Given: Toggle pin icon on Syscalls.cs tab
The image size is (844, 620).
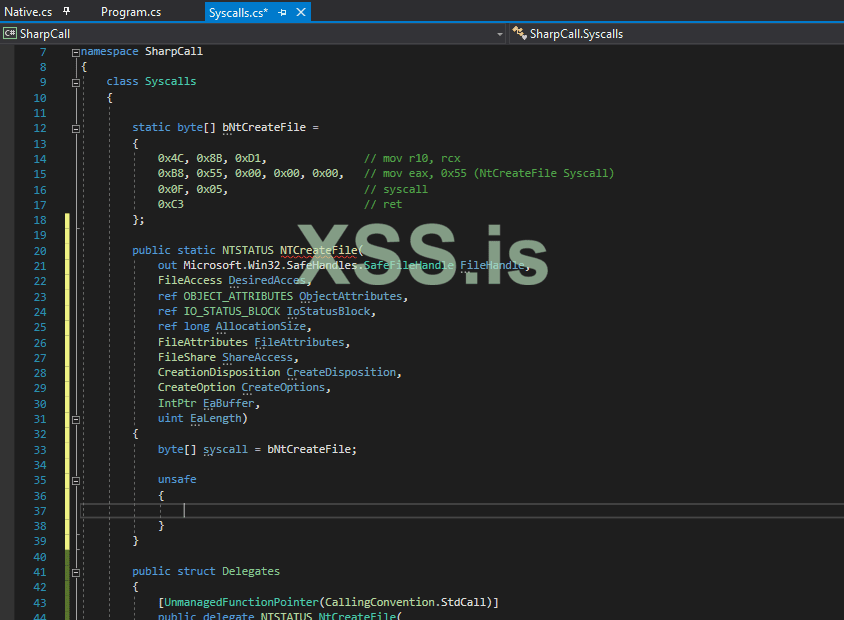Looking at the screenshot, I should pyautogui.click(x=283, y=12).
